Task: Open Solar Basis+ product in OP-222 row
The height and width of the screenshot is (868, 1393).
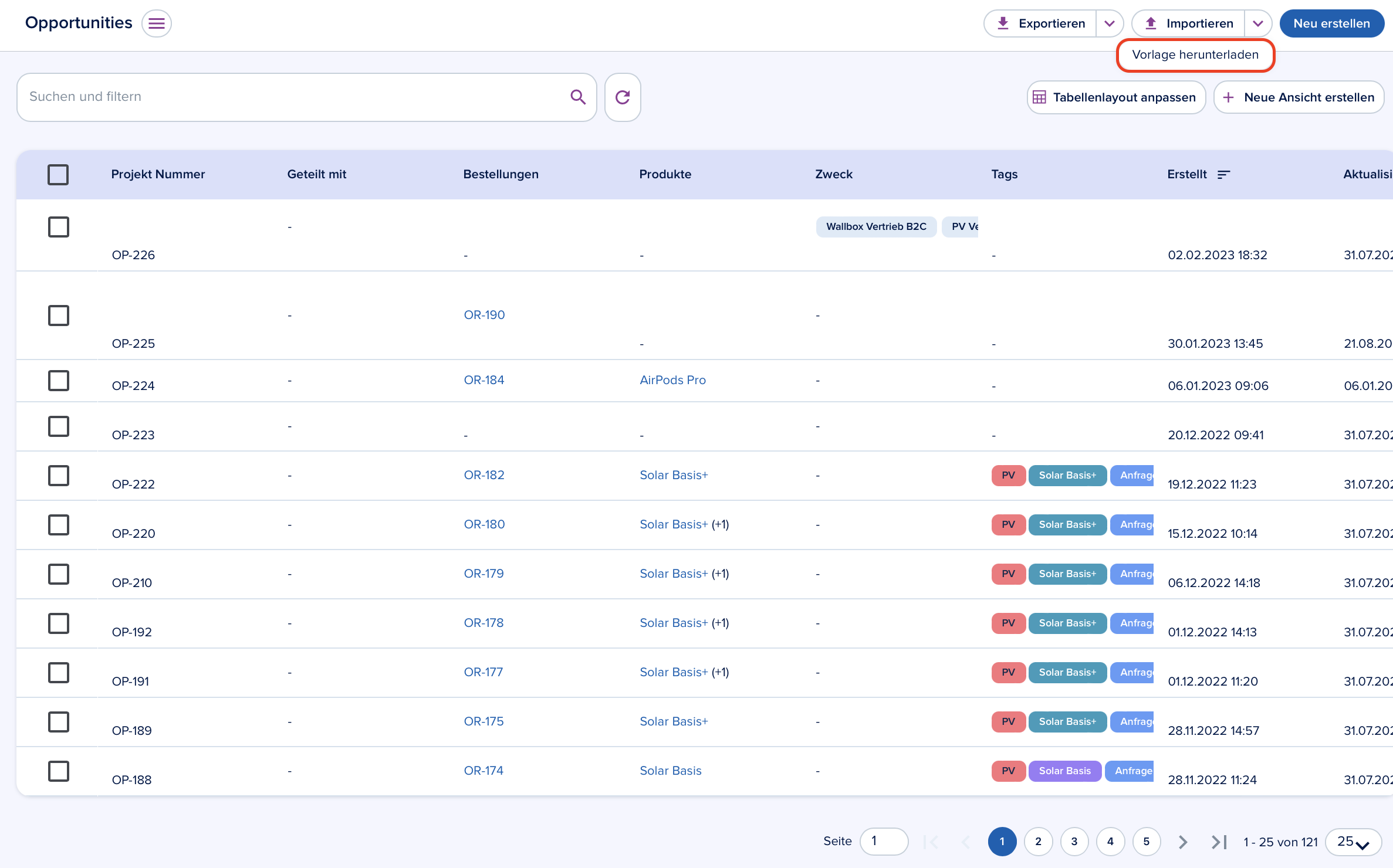Action: click(x=674, y=475)
